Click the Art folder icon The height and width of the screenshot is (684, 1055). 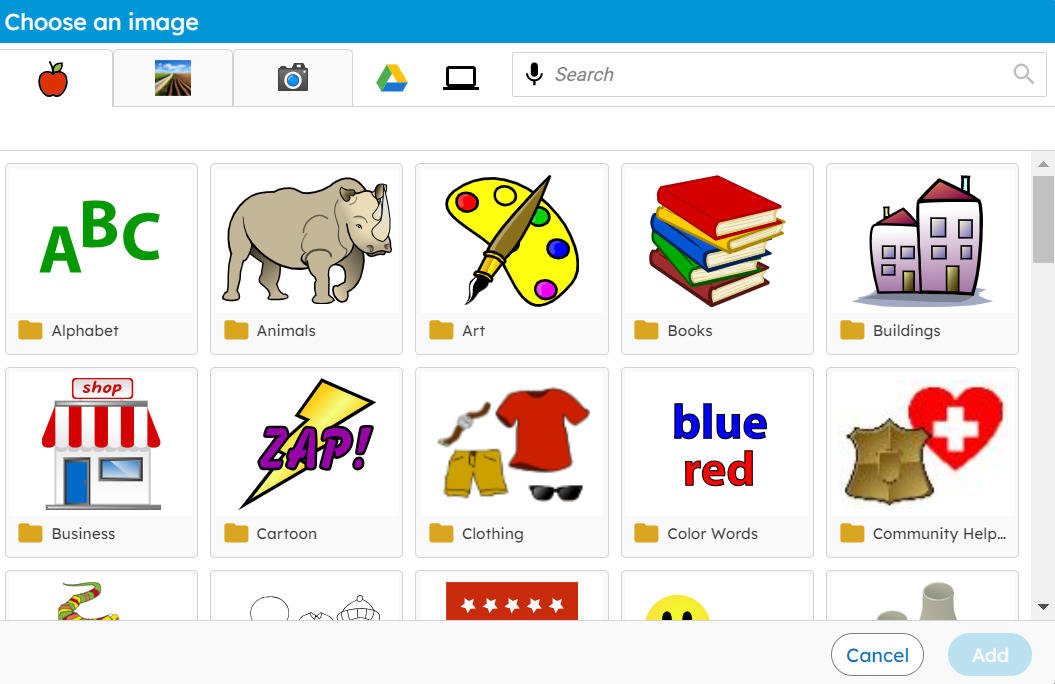441,330
